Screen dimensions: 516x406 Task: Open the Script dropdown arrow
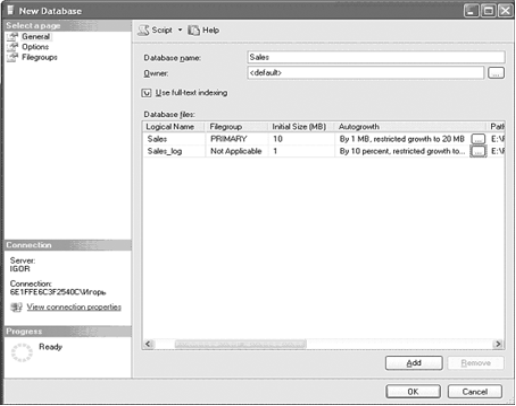pos(180,30)
